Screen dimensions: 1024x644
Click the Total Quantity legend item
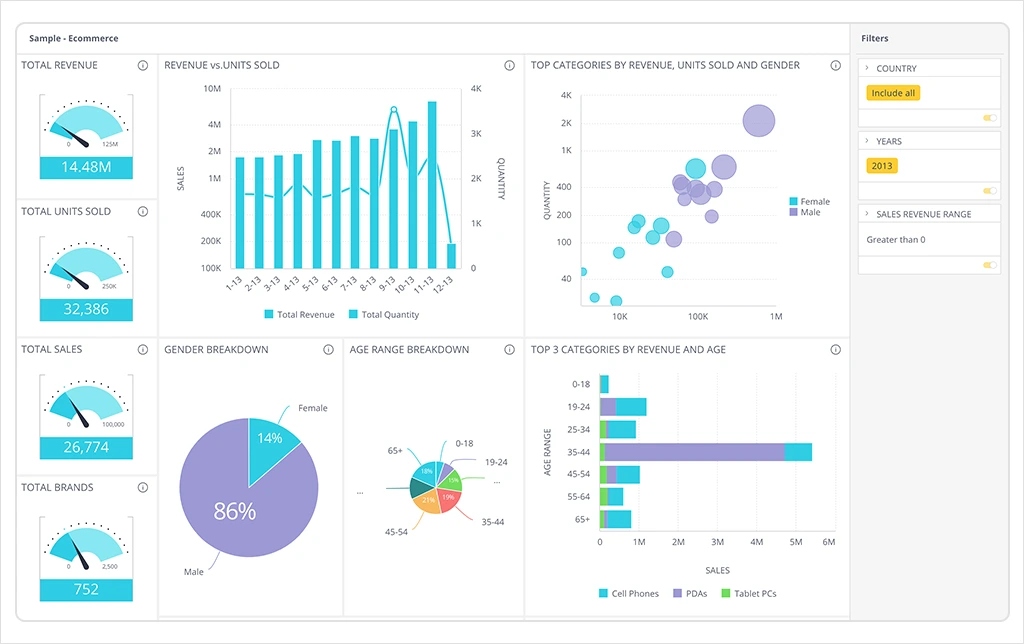(384, 315)
